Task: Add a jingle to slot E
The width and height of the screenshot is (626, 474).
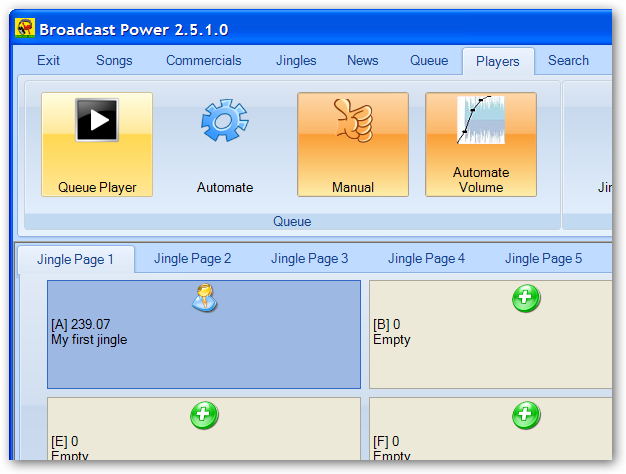Action: click(x=204, y=415)
